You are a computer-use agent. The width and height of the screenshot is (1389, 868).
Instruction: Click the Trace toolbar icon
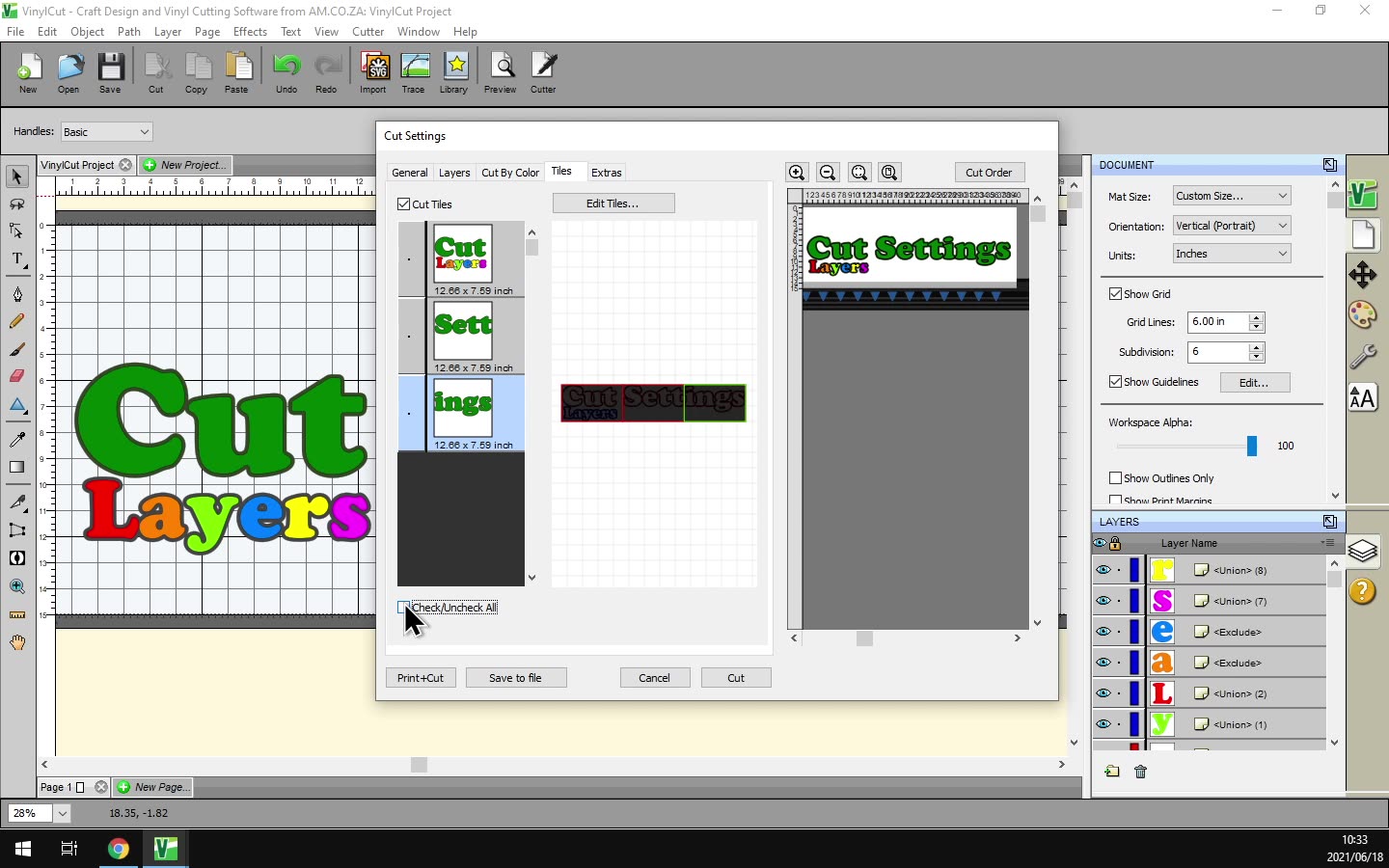[414, 72]
